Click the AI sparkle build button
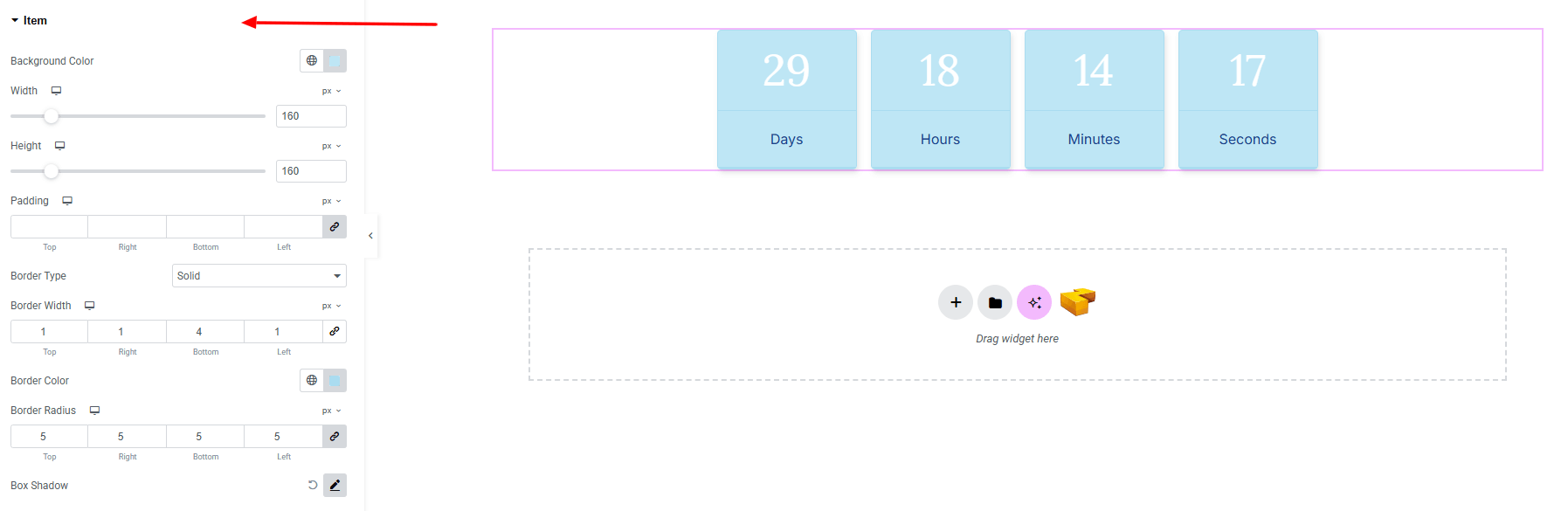 [1034, 302]
